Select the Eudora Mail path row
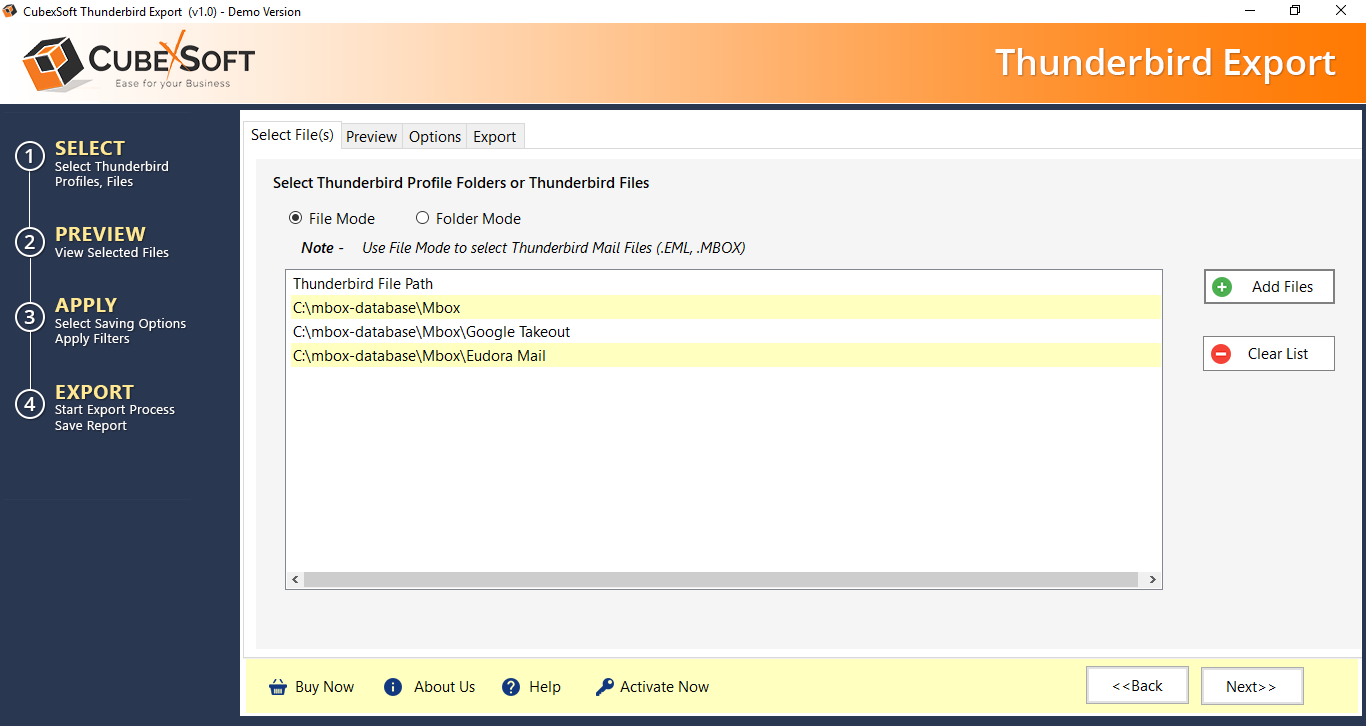1366x726 pixels. pos(726,356)
